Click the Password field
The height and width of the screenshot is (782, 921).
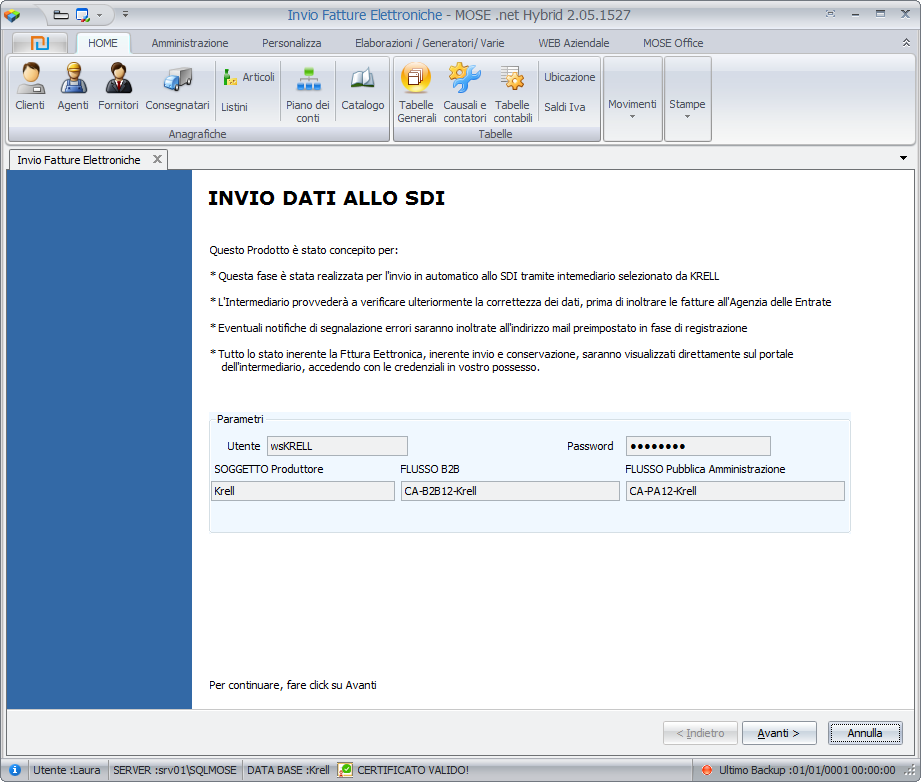(698, 446)
